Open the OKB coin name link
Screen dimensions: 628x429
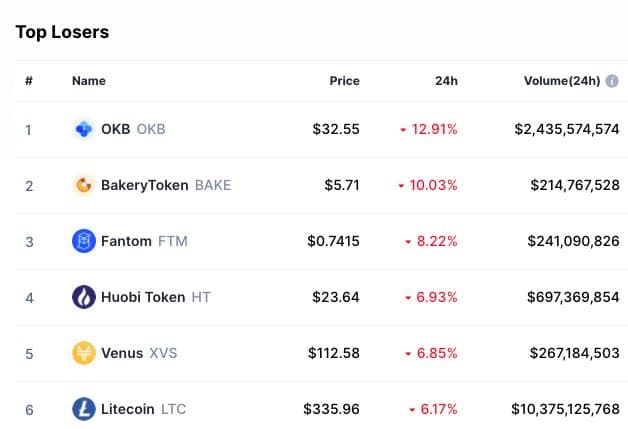116,129
